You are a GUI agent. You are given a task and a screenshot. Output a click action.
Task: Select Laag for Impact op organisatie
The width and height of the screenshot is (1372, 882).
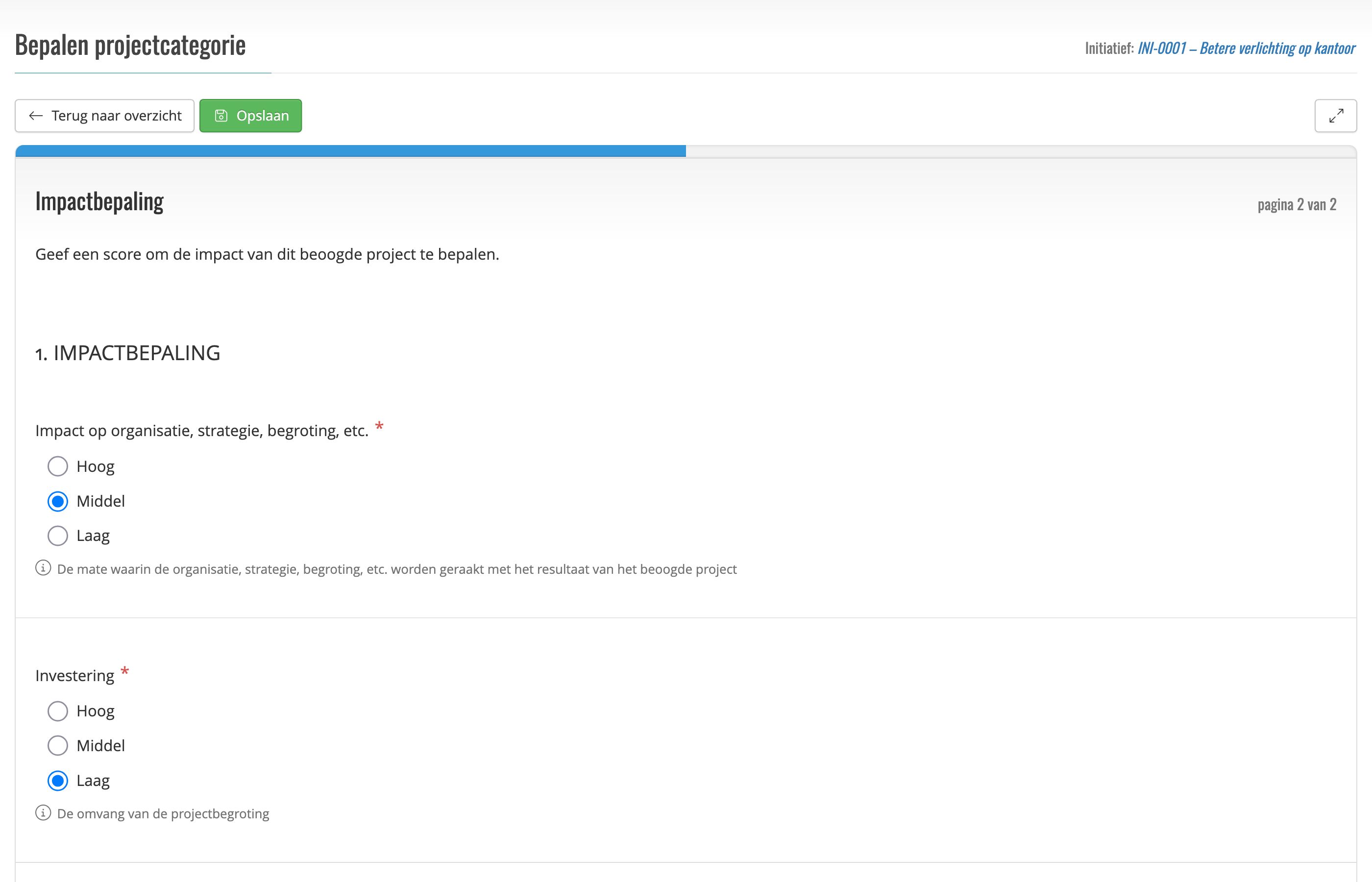click(x=58, y=536)
